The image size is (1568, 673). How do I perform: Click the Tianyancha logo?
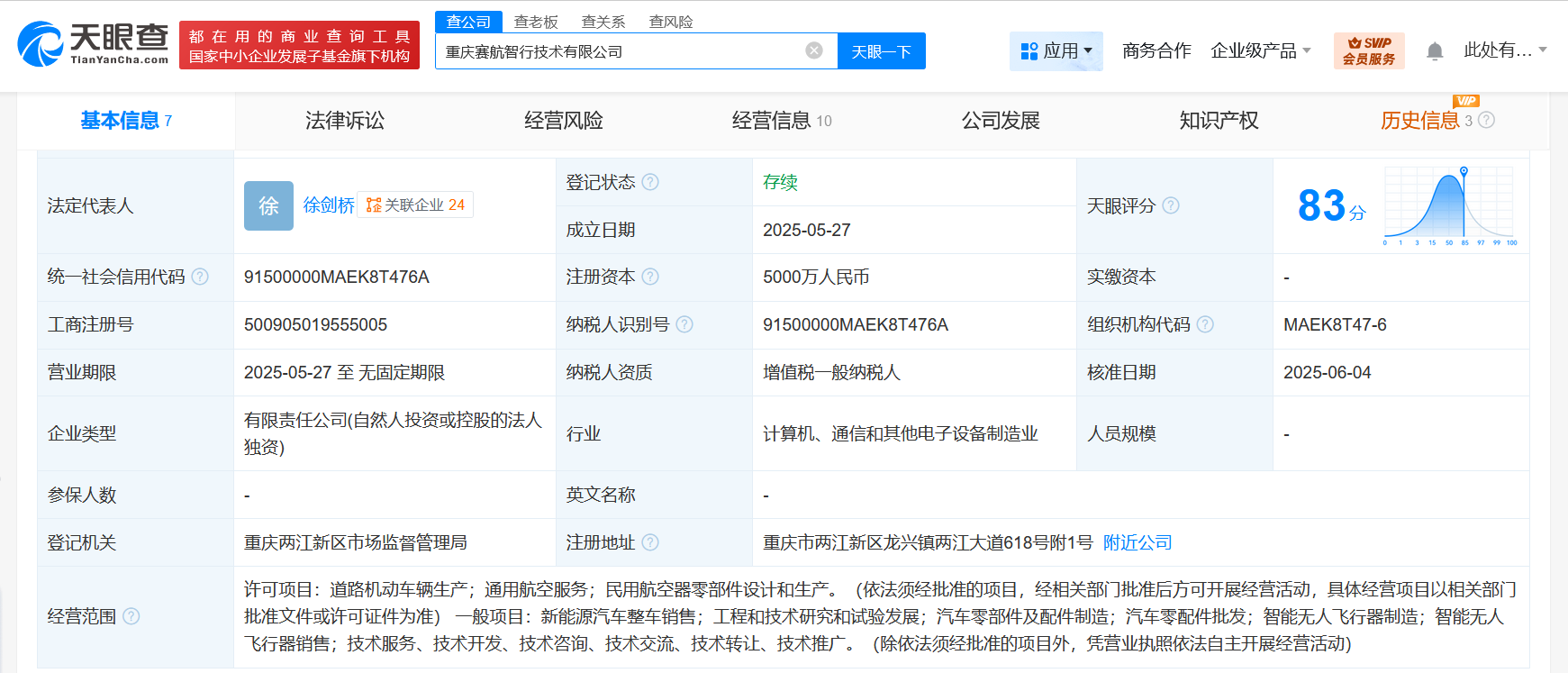click(93, 44)
